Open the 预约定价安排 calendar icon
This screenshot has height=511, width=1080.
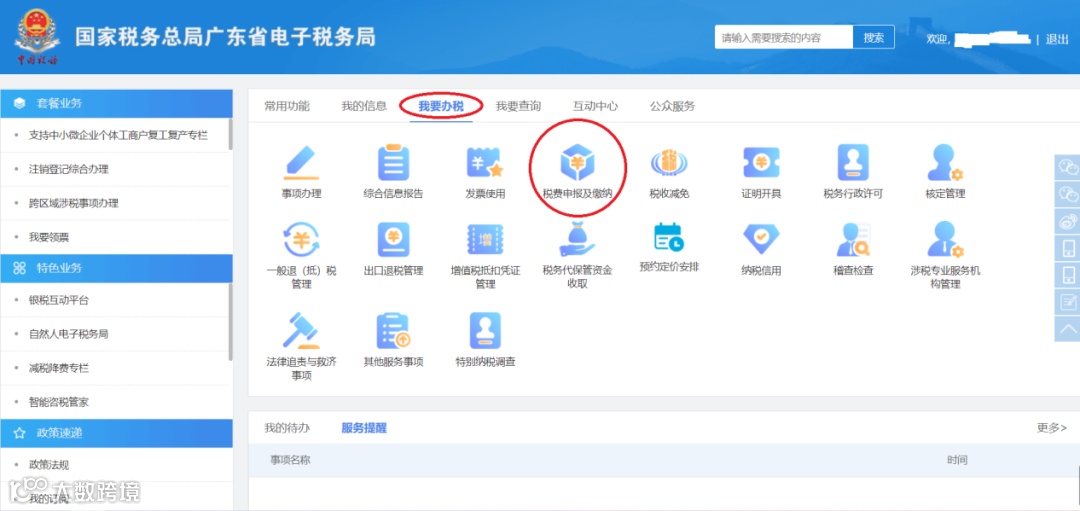[x=669, y=238]
